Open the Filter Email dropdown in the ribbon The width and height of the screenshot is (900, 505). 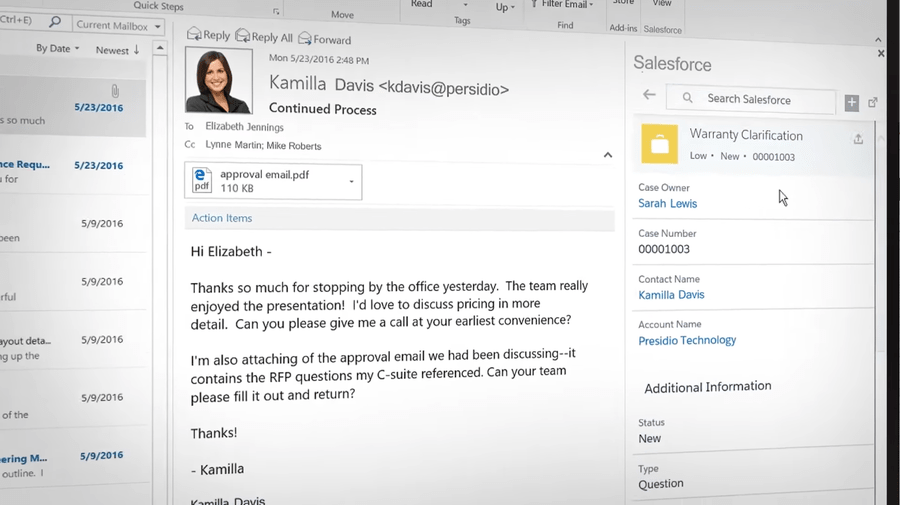tap(562, 5)
